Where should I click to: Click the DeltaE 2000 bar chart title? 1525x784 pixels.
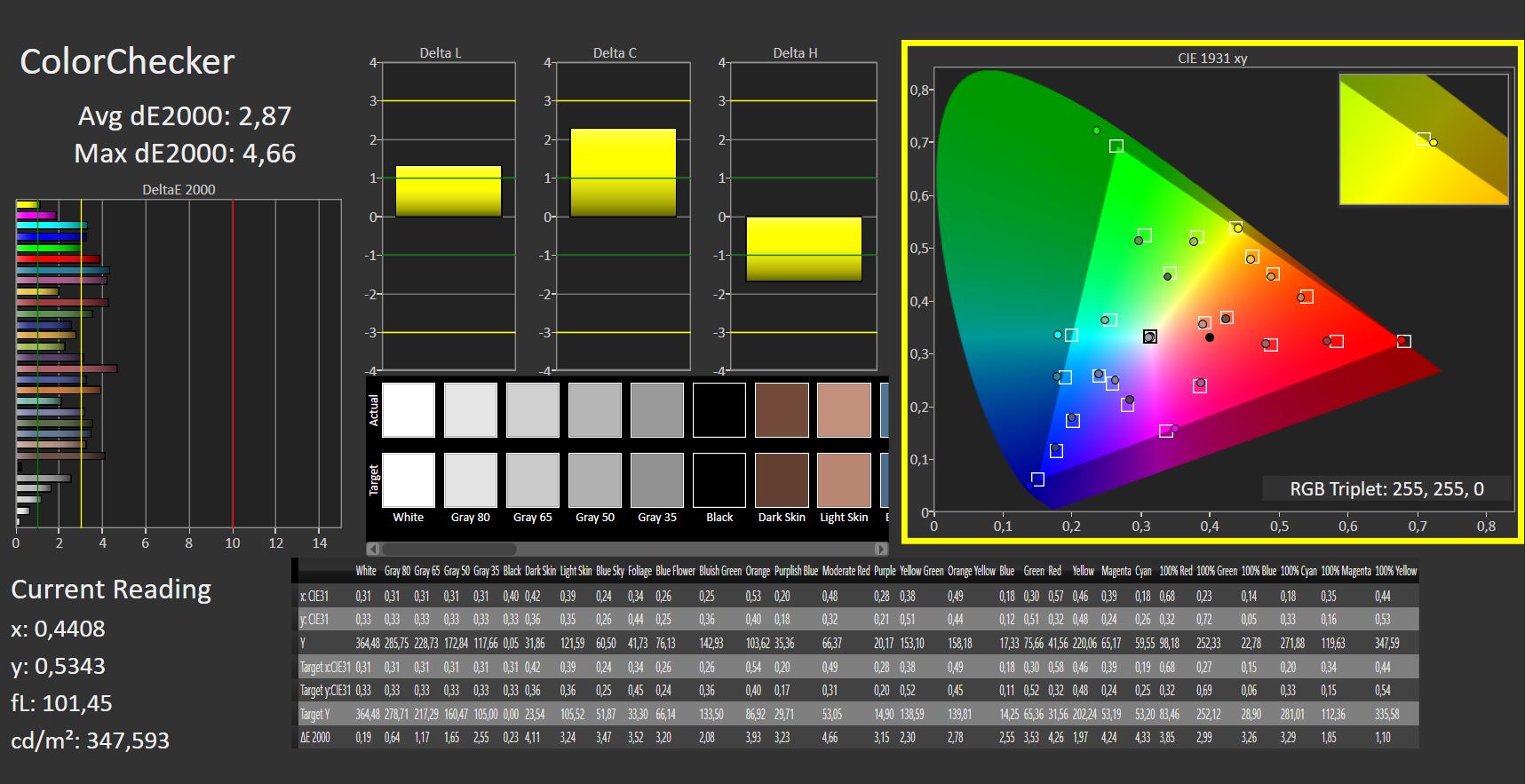tap(179, 190)
